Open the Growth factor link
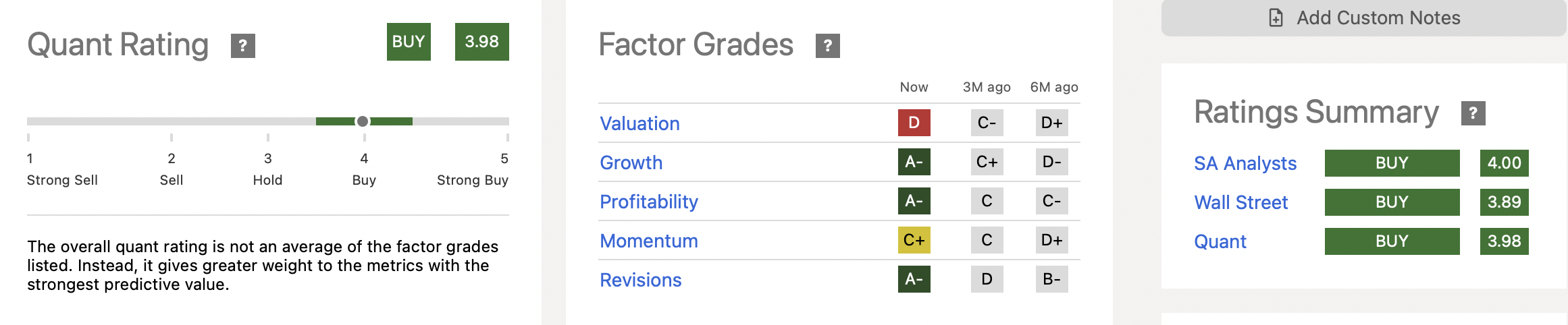The image size is (1568, 325). tap(631, 162)
